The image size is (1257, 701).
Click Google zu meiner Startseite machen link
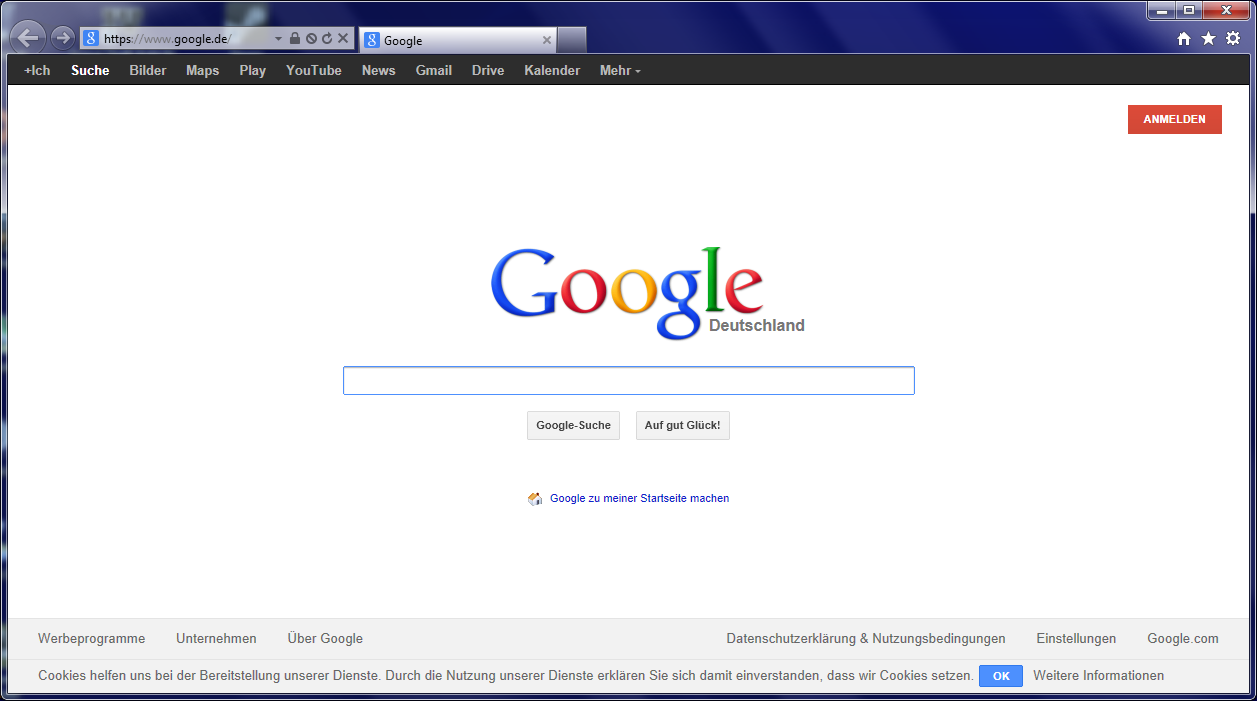[x=640, y=498]
